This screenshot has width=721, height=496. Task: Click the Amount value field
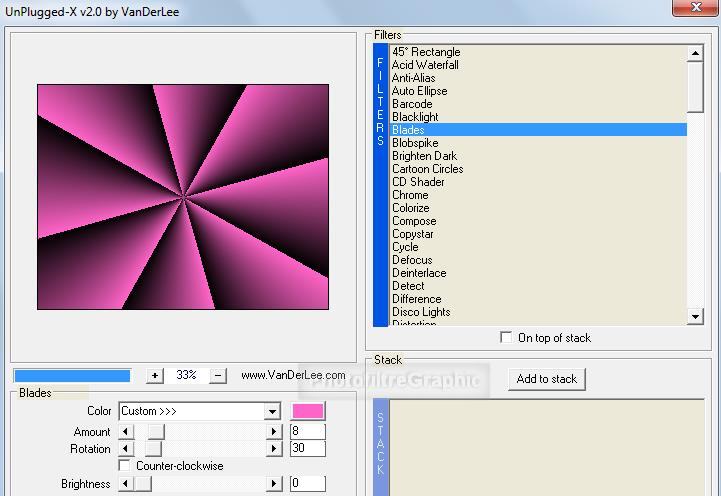[x=308, y=432]
